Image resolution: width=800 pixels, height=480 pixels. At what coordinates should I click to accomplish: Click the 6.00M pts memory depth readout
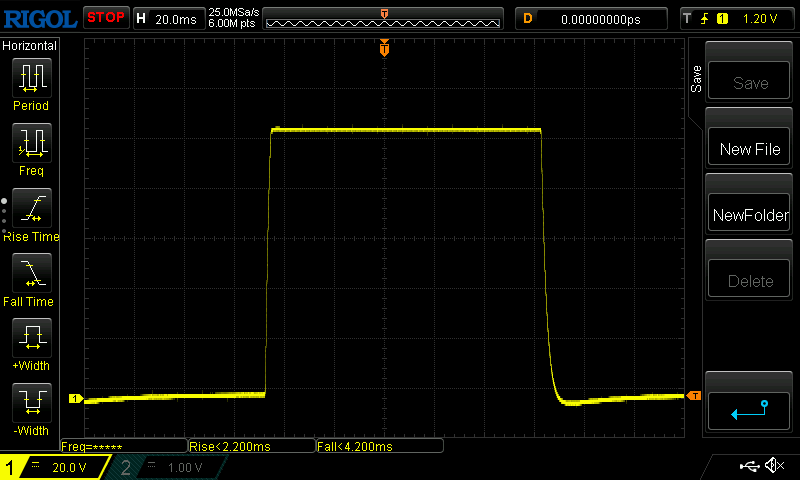[x=232, y=23]
